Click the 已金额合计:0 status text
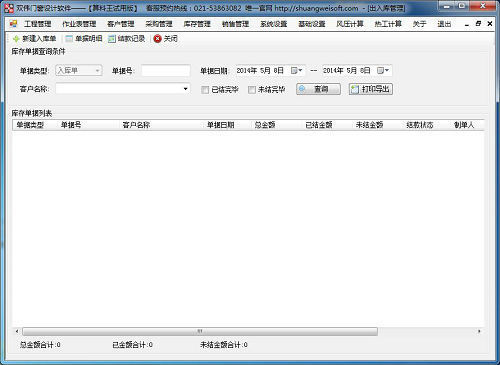The image size is (500, 365). tap(132, 345)
